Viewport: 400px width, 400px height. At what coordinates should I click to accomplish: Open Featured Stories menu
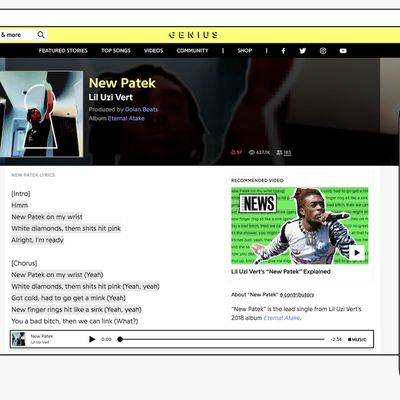tap(63, 51)
